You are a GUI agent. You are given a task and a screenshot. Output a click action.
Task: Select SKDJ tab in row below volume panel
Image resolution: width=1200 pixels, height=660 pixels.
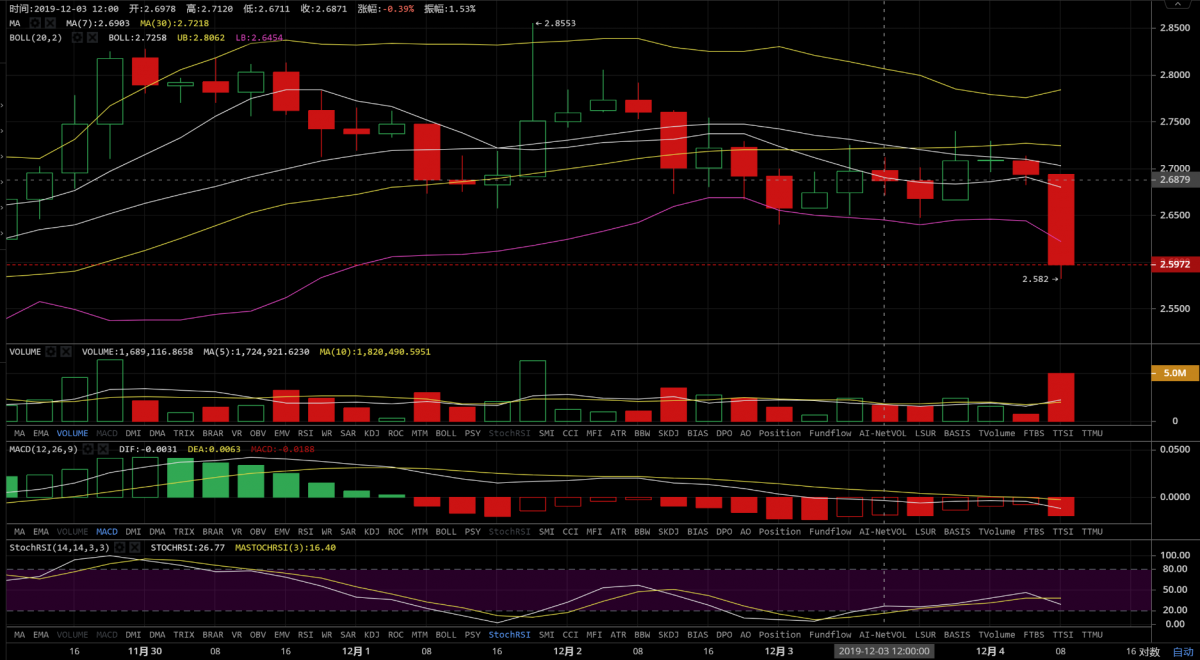[669, 434]
